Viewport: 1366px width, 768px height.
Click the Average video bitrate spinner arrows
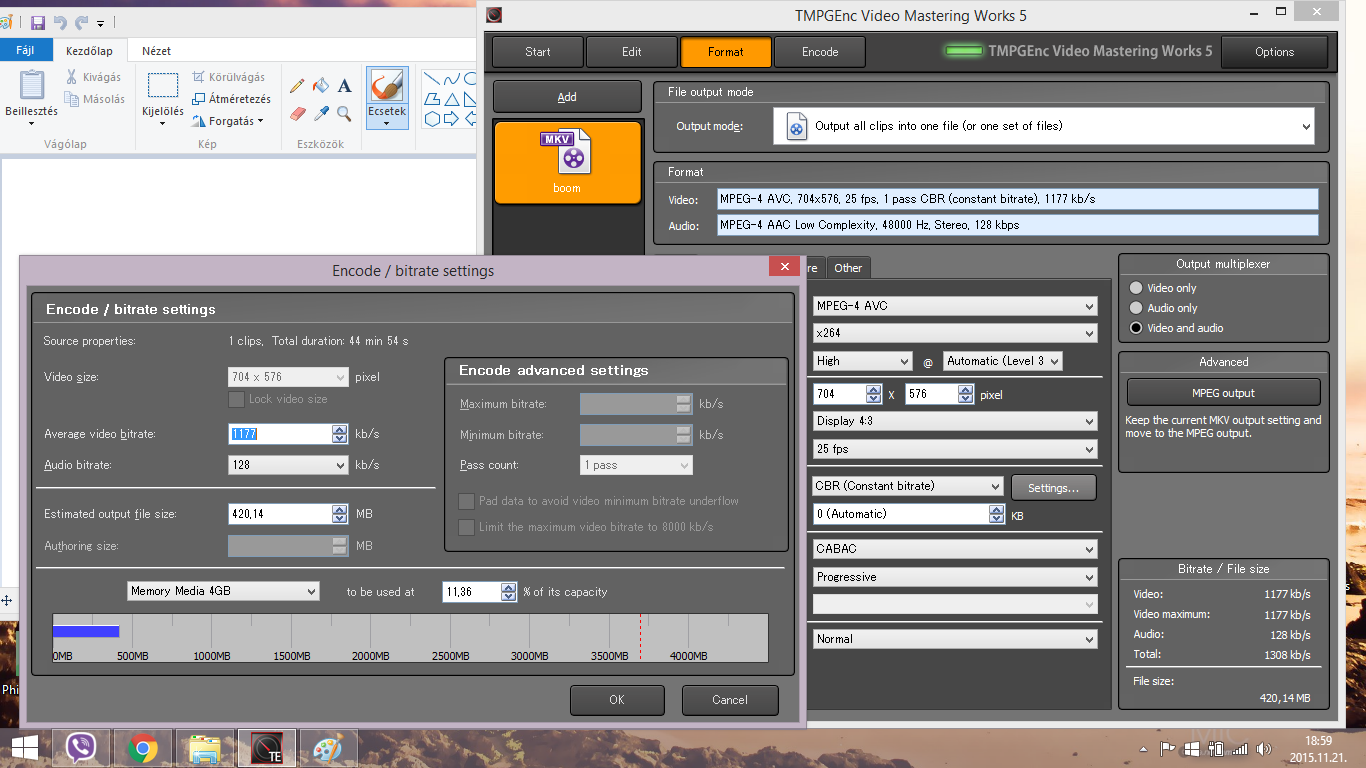[340, 434]
